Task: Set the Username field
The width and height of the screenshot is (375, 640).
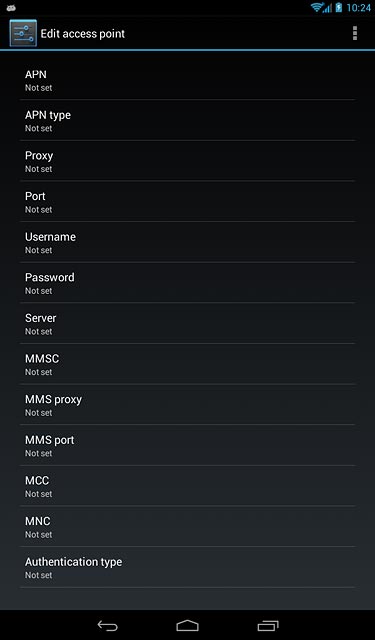Action: (x=187, y=242)
